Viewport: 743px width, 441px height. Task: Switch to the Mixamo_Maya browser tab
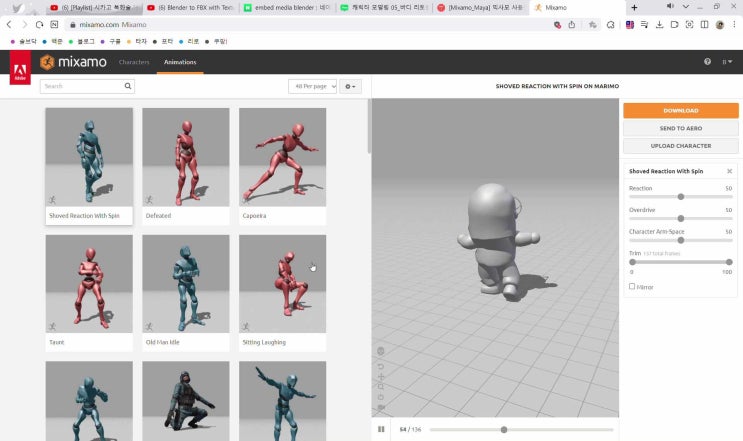pyautogui.click(x=480, y=8)
